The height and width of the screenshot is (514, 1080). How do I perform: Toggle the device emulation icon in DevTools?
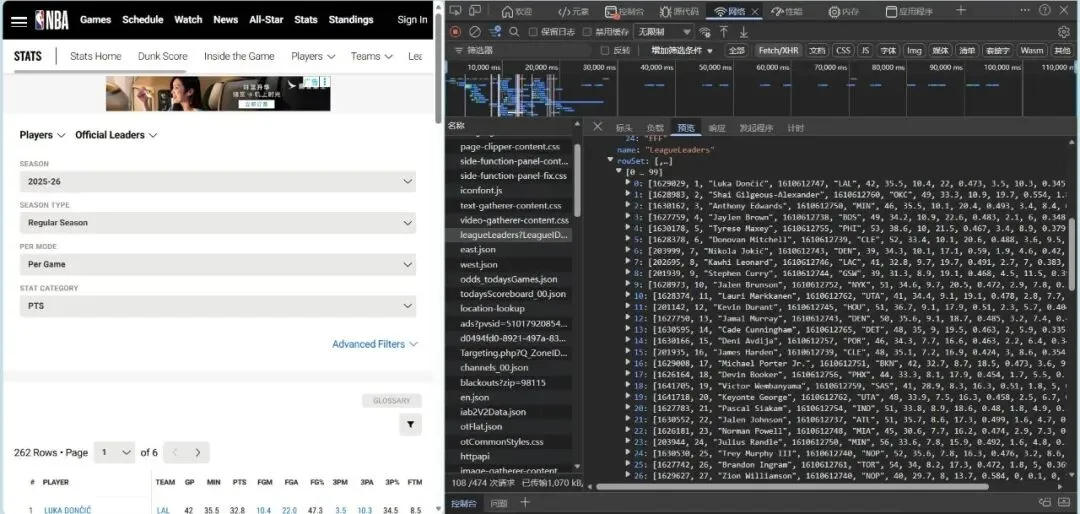coord(475,10)
